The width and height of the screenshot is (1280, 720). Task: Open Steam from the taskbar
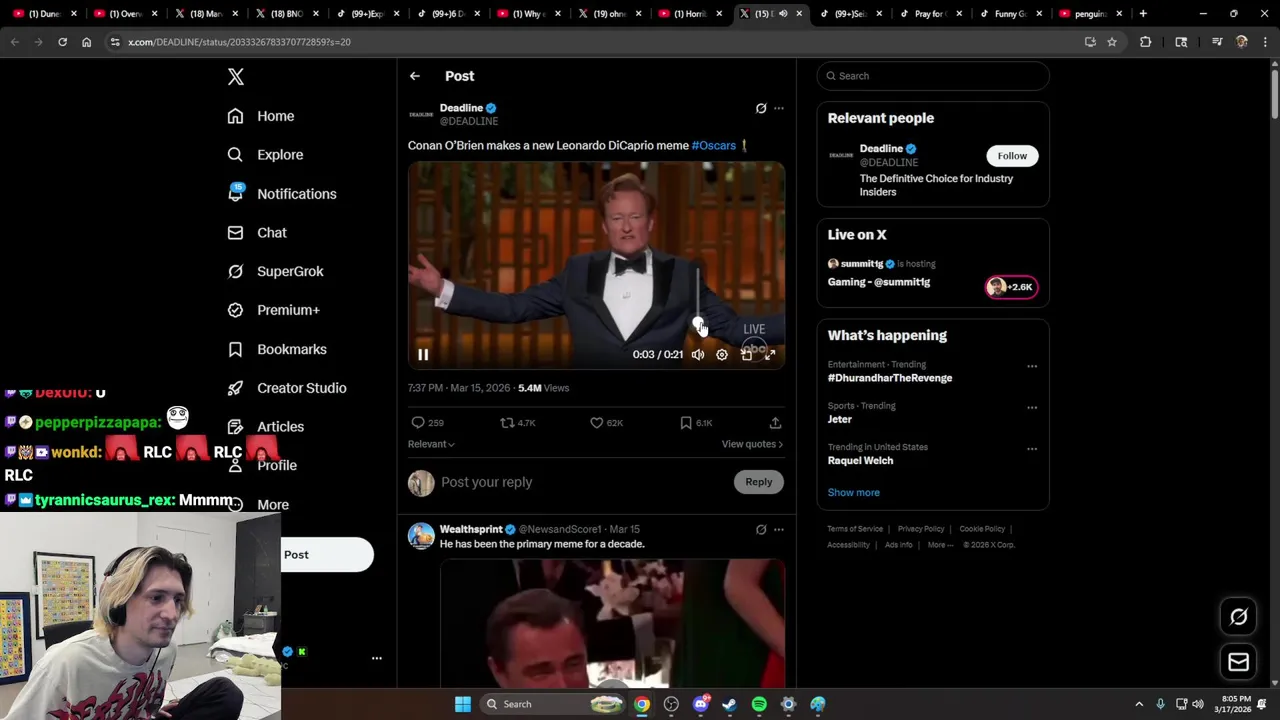coord(730,704)
